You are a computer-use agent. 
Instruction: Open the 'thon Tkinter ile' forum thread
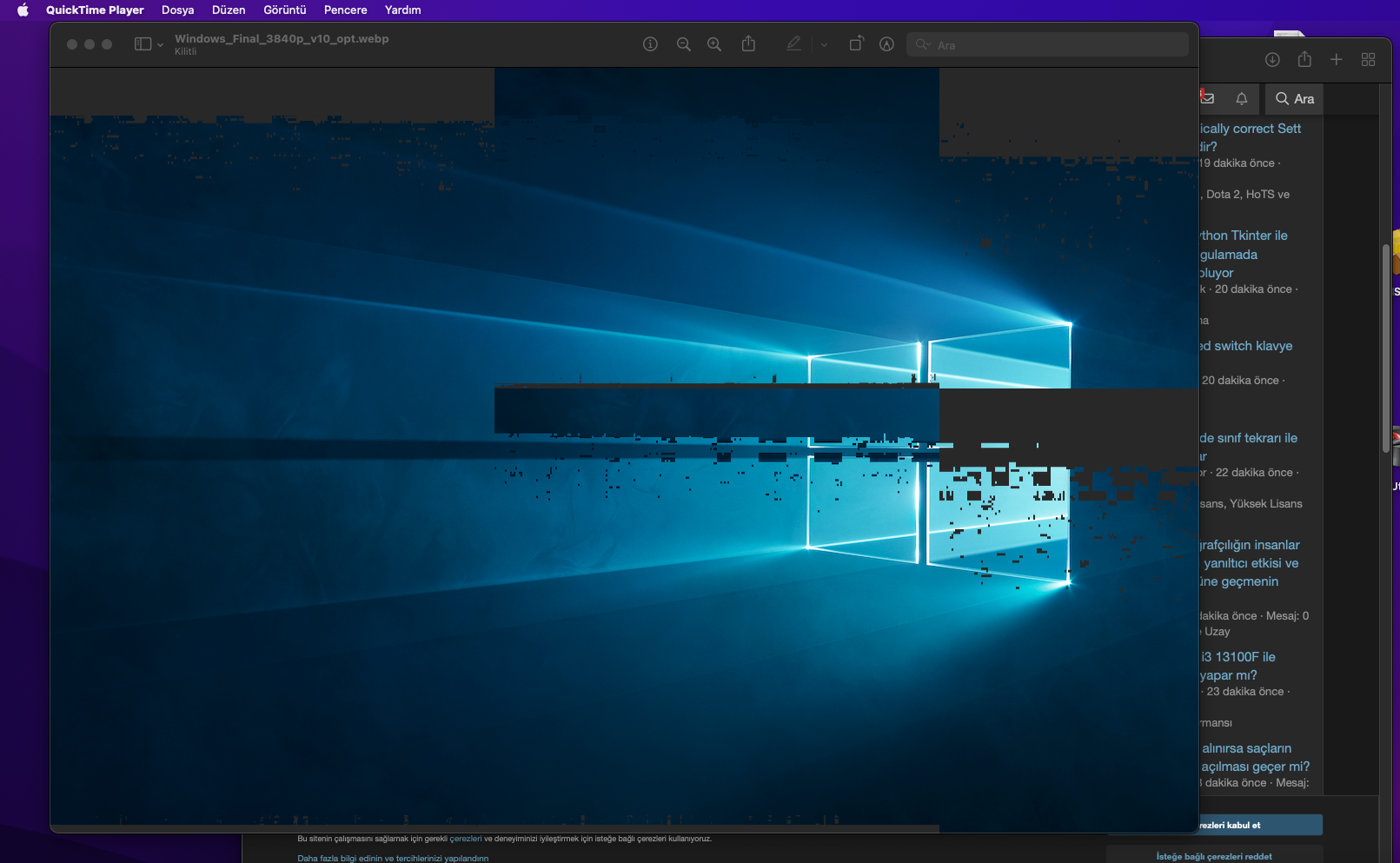[x=1244, y=236]
